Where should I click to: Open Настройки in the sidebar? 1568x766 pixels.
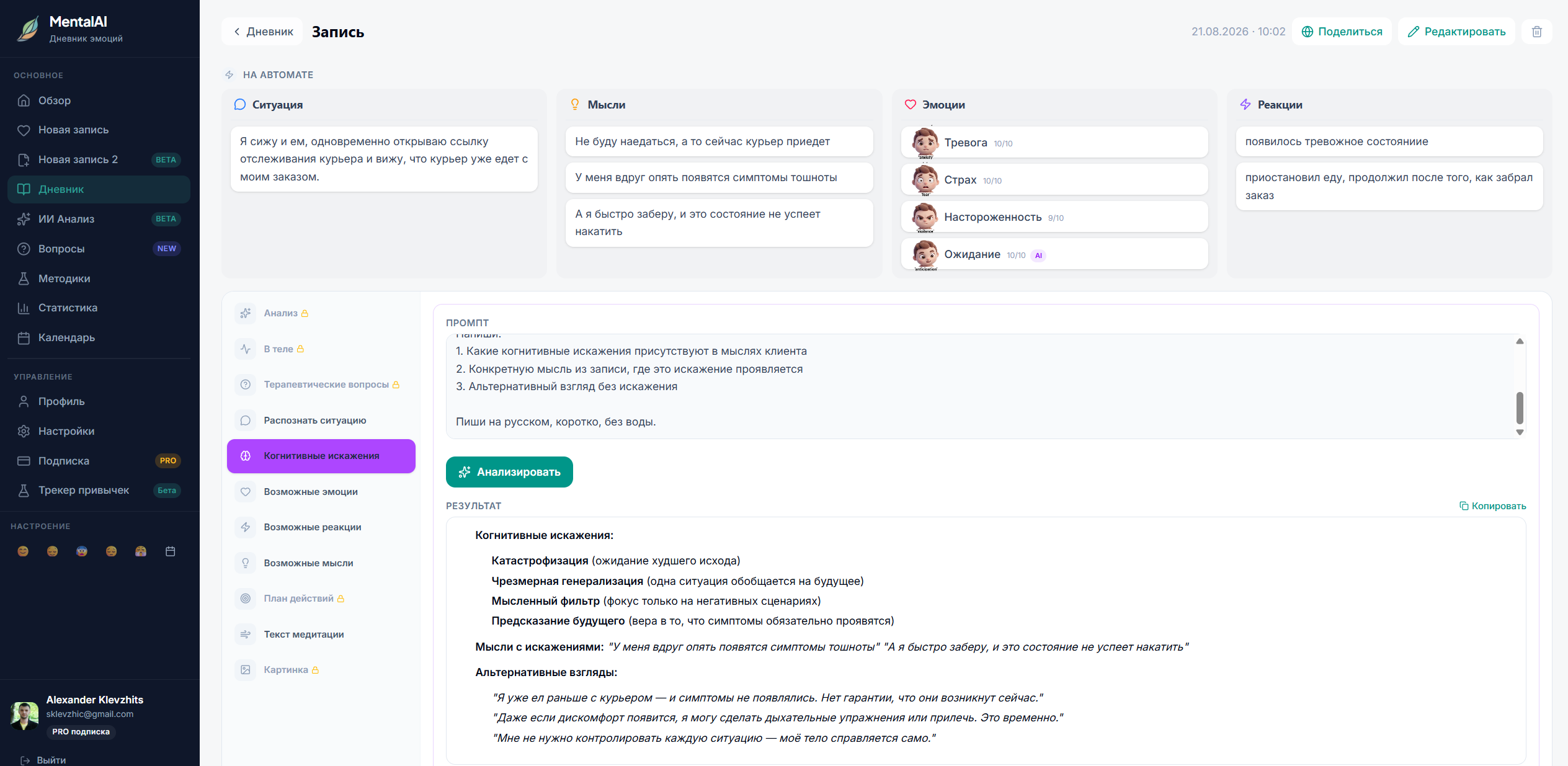click(99, 431)
